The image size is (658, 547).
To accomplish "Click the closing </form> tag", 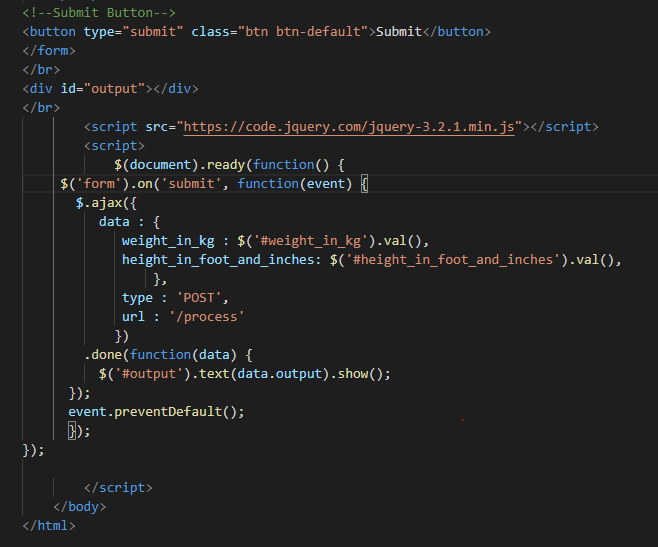I will pos(49,51).
